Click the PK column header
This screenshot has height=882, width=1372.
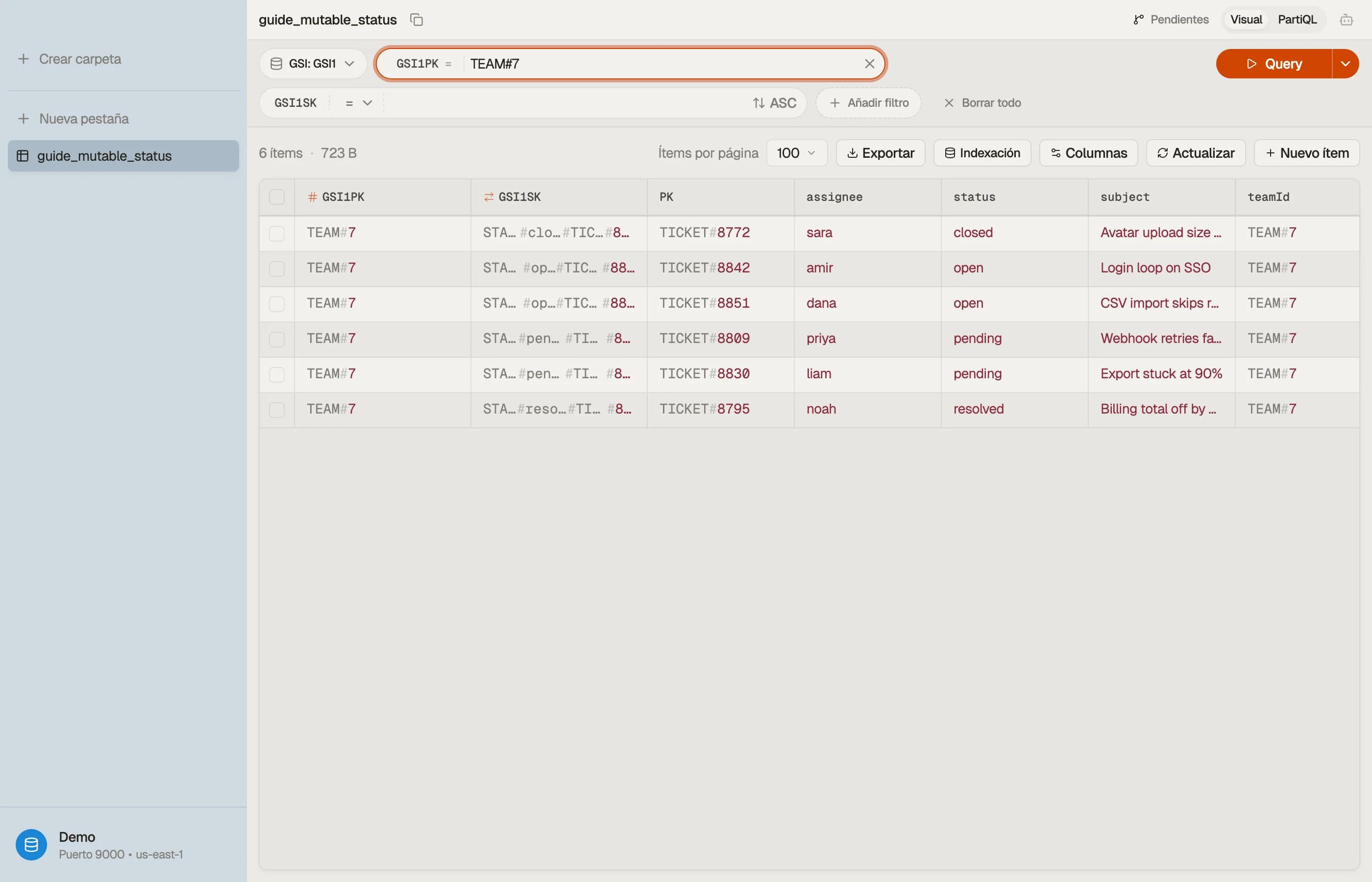pos(720,197)
